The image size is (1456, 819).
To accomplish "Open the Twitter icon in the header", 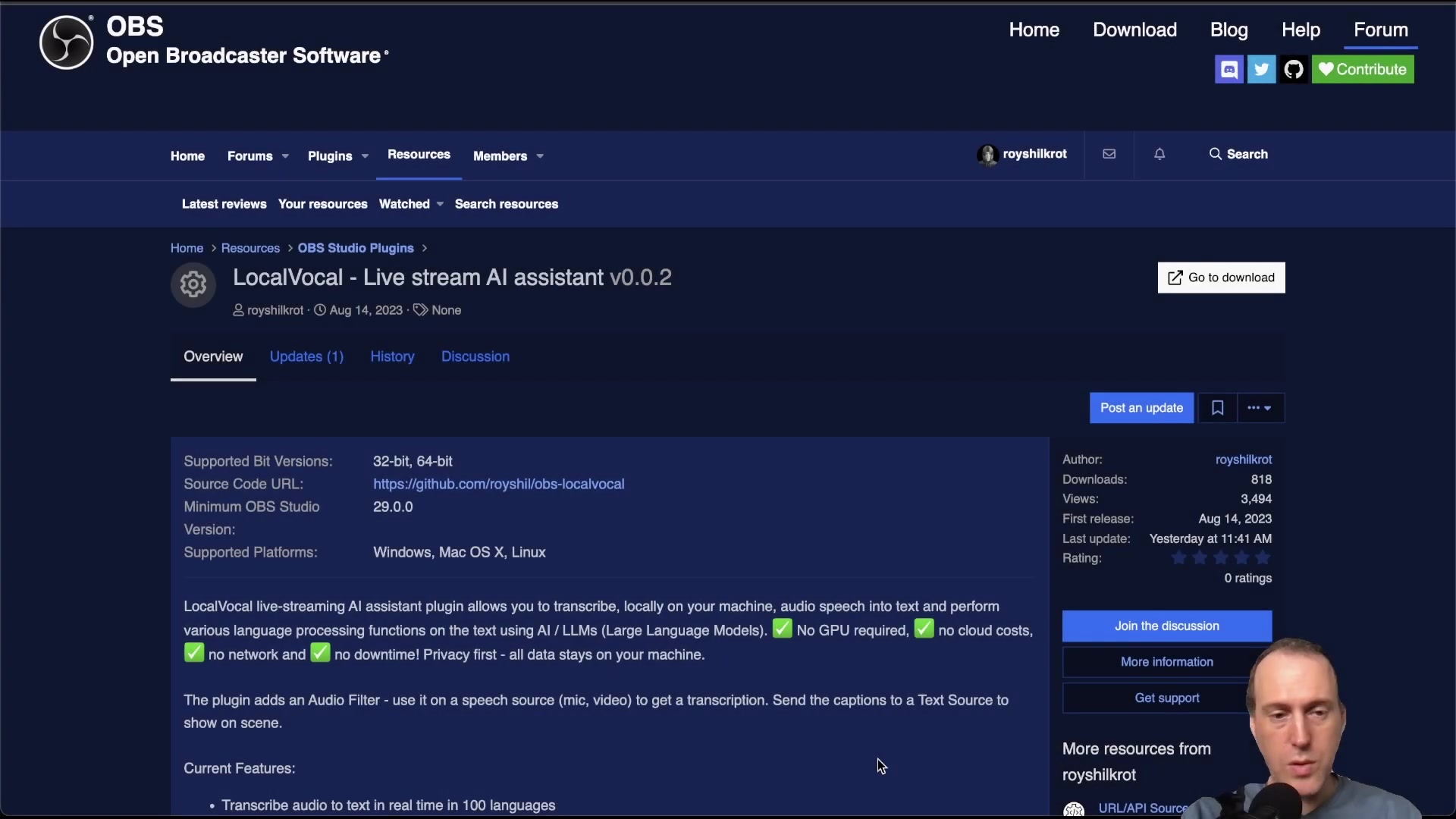I will click(1261, 69).
